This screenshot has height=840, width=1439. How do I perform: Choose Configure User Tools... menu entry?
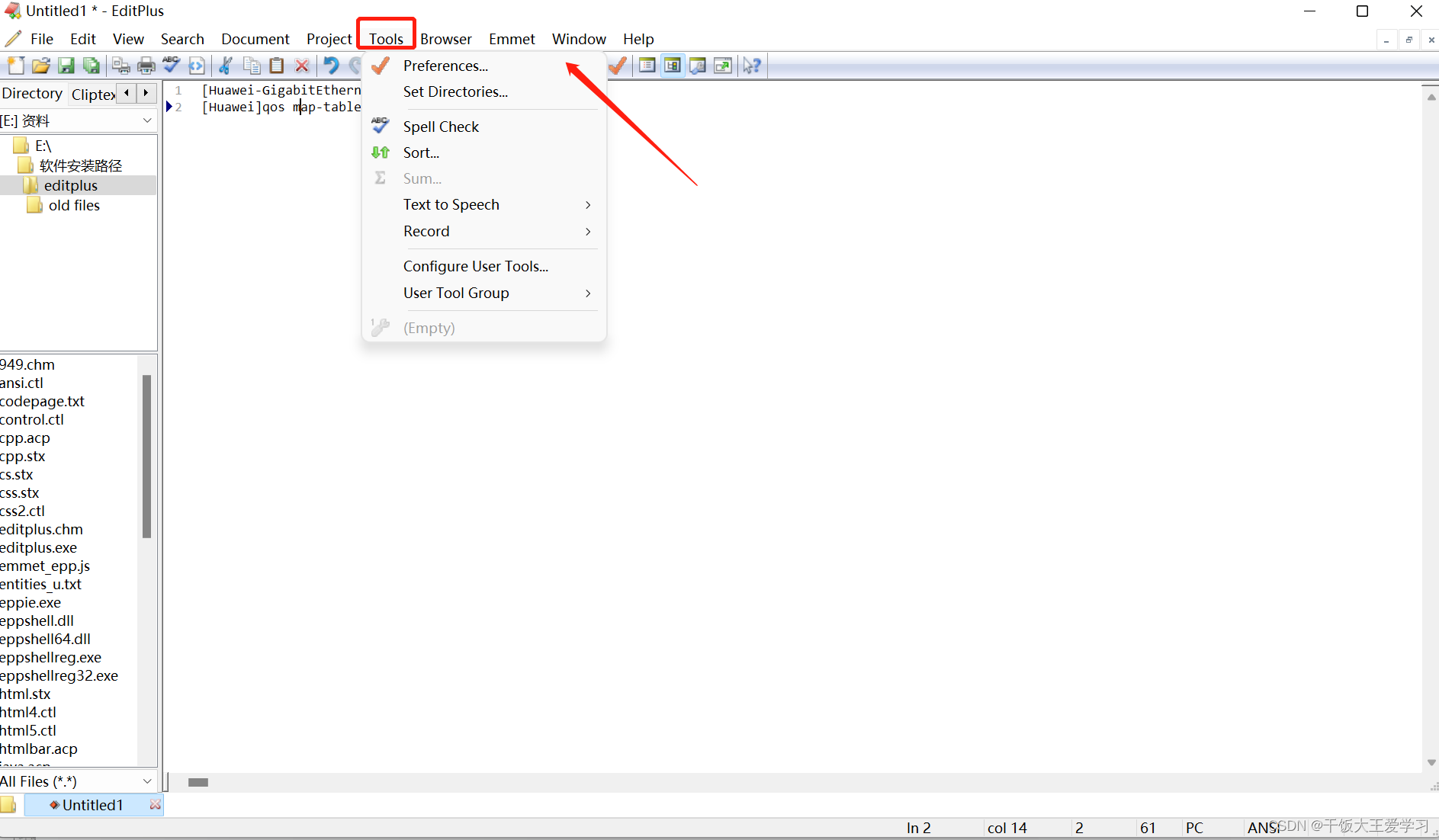(x=484, y=266)
